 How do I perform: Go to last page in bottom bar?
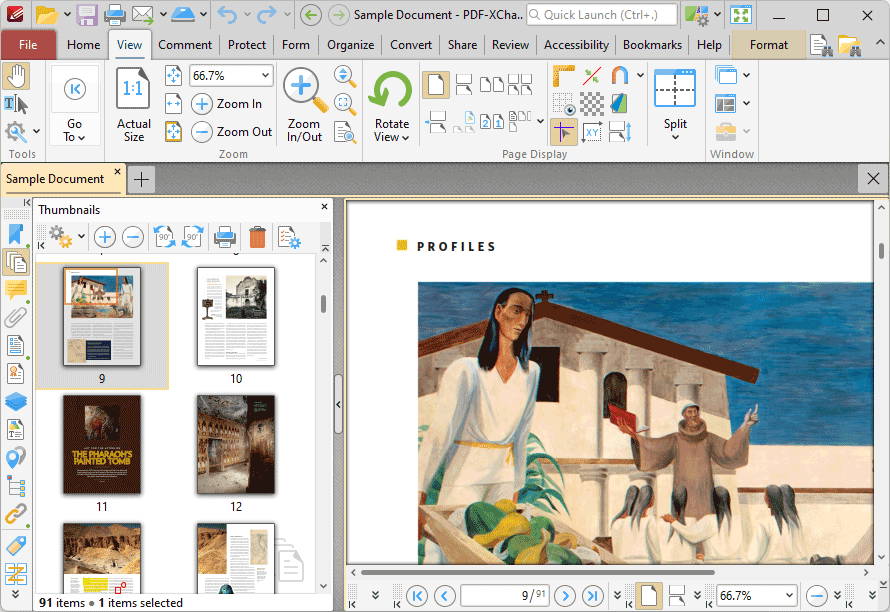click(x=593, y=596)
